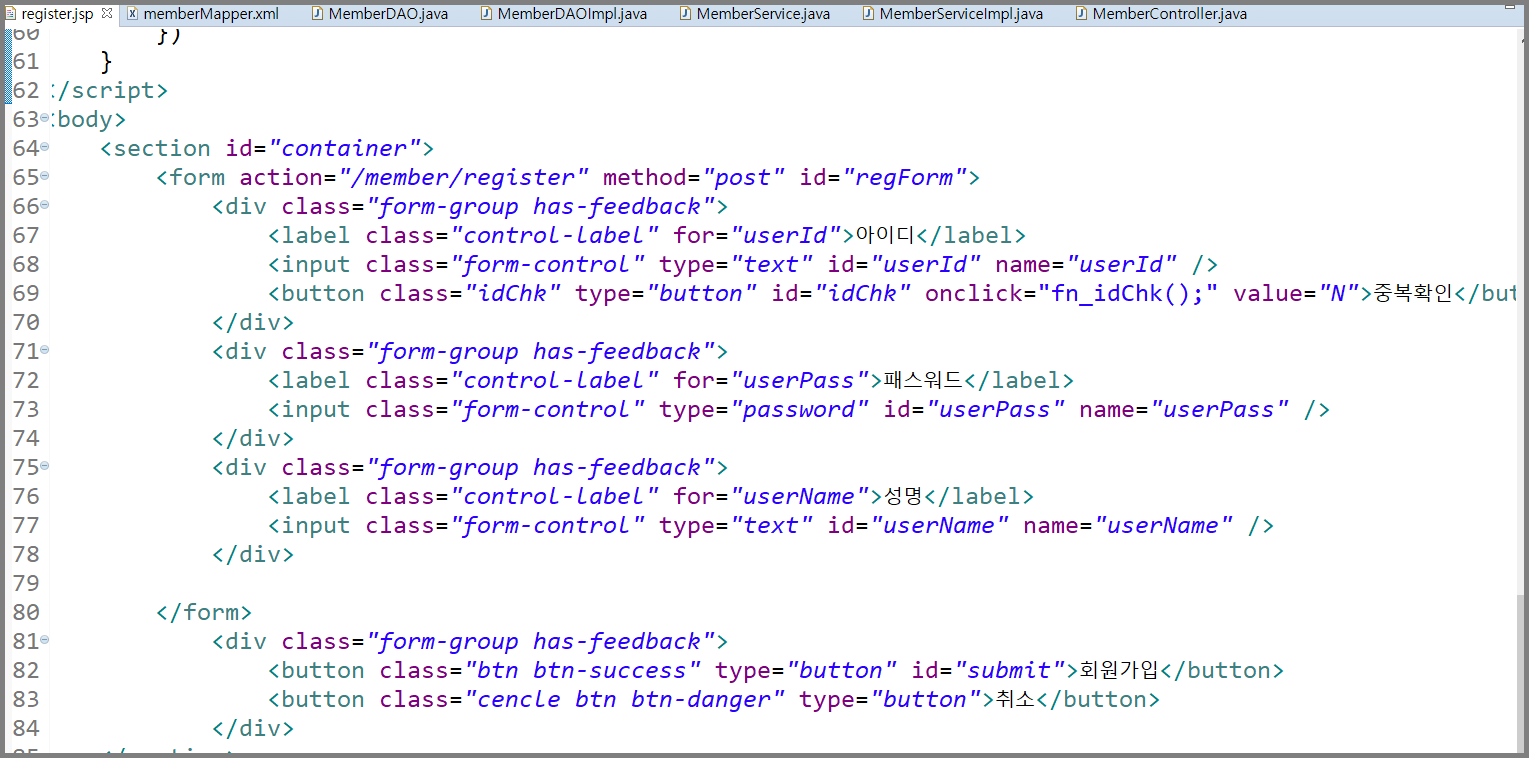1529x758 pixels.
Task: Click the /script> closing tag on line 62
Action: click(x=108, y=91)
